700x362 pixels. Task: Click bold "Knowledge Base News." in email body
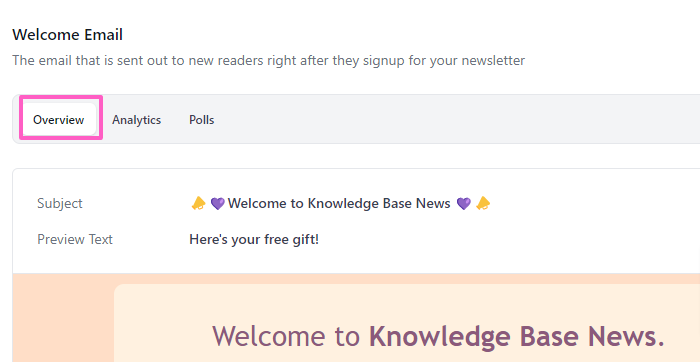point(517,336)
